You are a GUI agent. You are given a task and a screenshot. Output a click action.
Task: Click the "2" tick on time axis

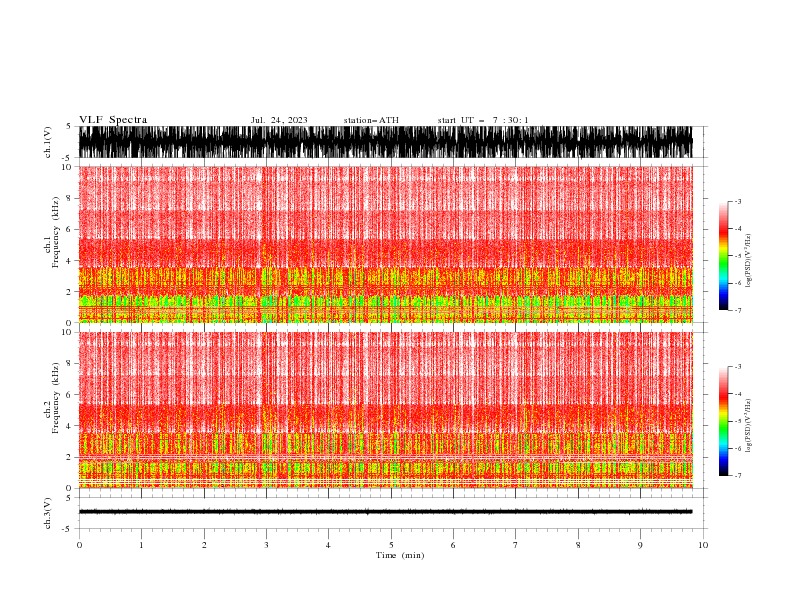tap(204, 545)
